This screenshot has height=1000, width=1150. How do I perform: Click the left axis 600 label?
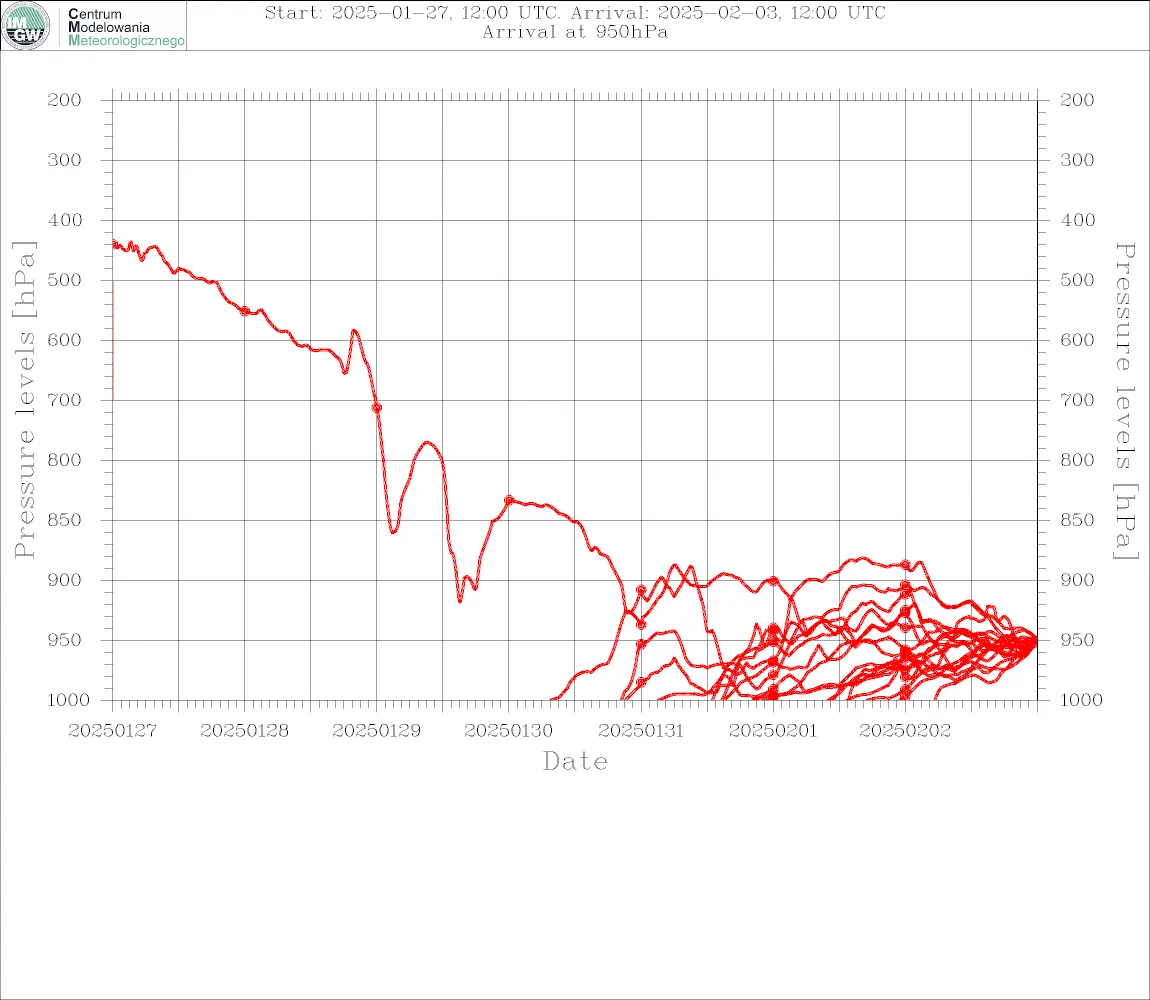pyautogui.click(x=65, y=340)
